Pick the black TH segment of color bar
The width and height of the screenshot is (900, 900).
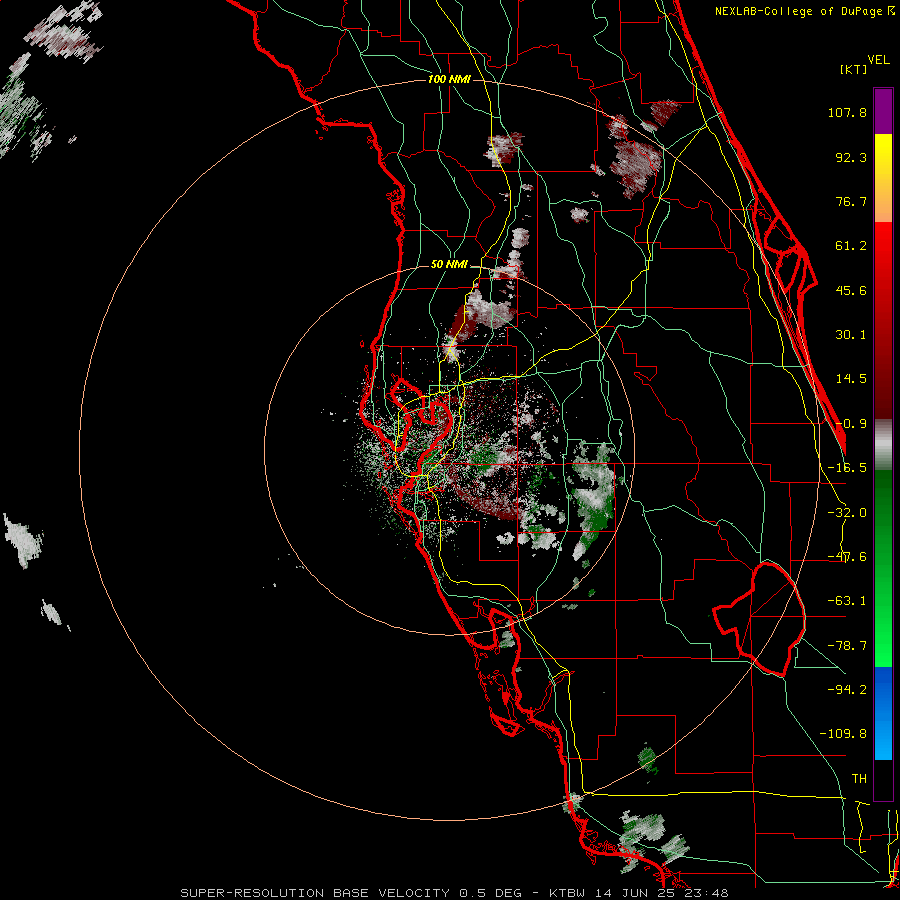[x=883, y=779]
